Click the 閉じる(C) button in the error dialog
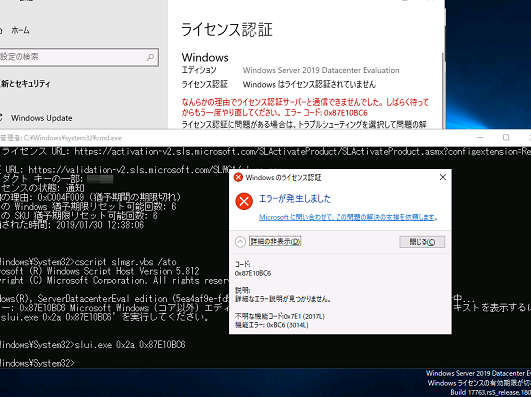 [x=422, y=242]
